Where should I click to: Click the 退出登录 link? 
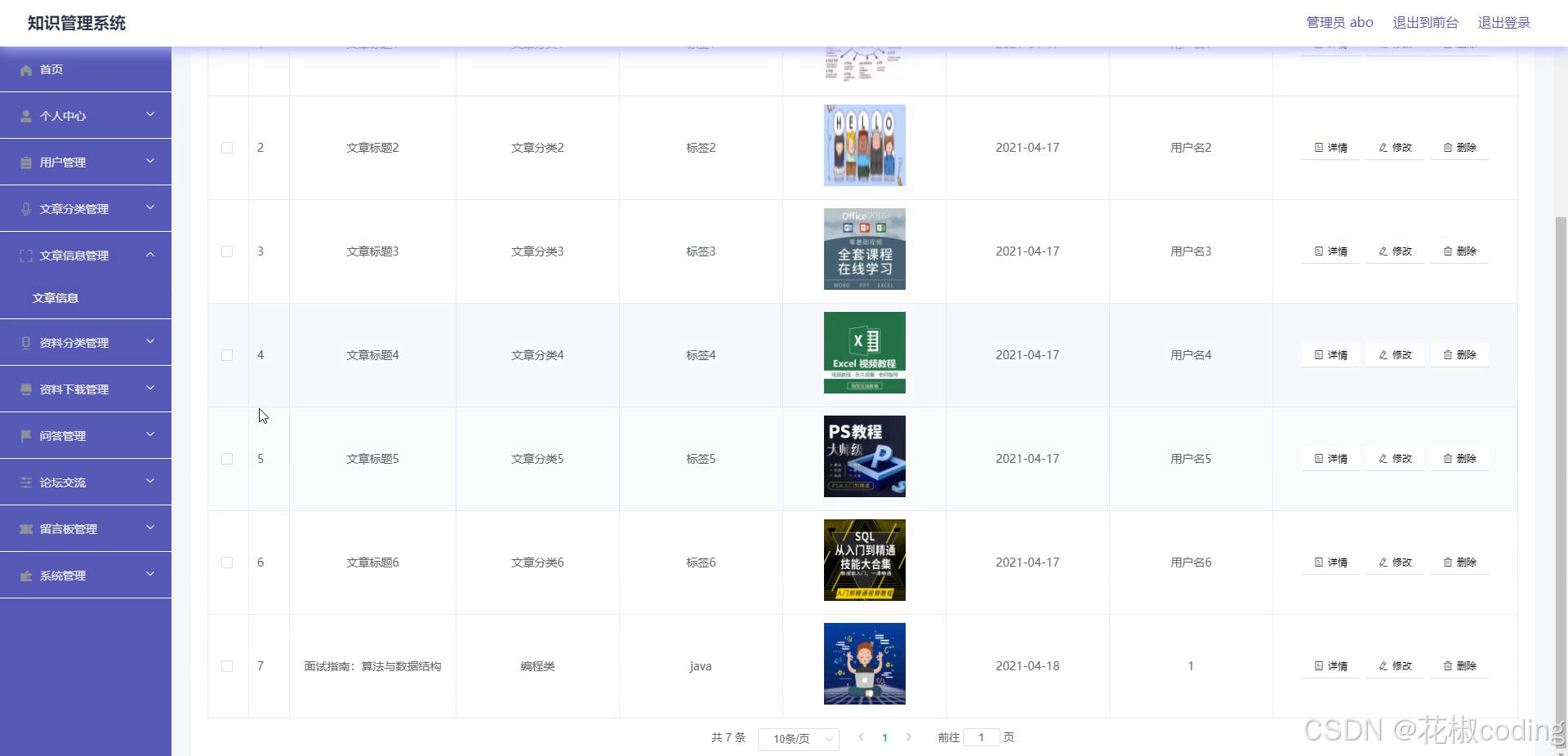pos(1503,23)
